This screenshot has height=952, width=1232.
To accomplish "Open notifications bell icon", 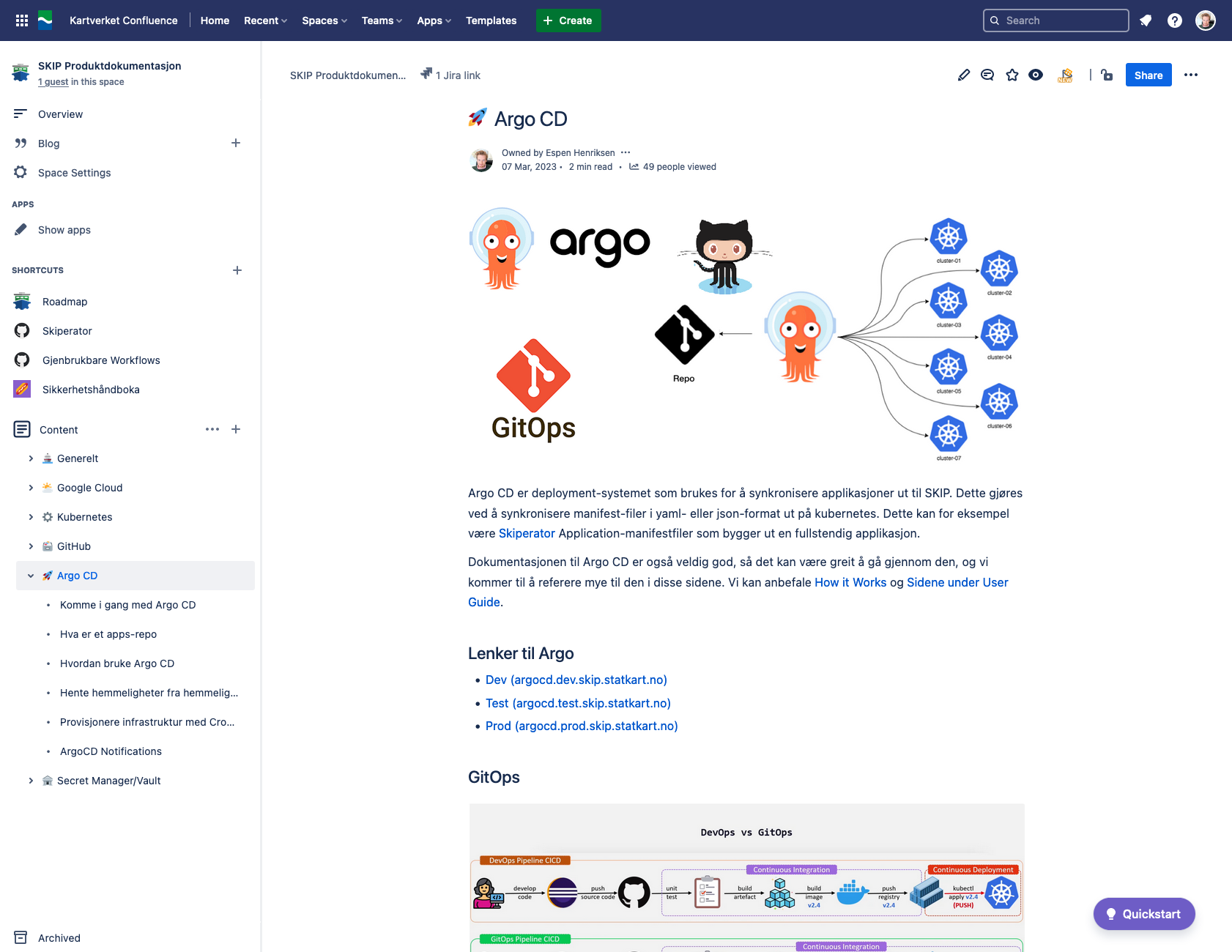I will (x=1146, y=21).
